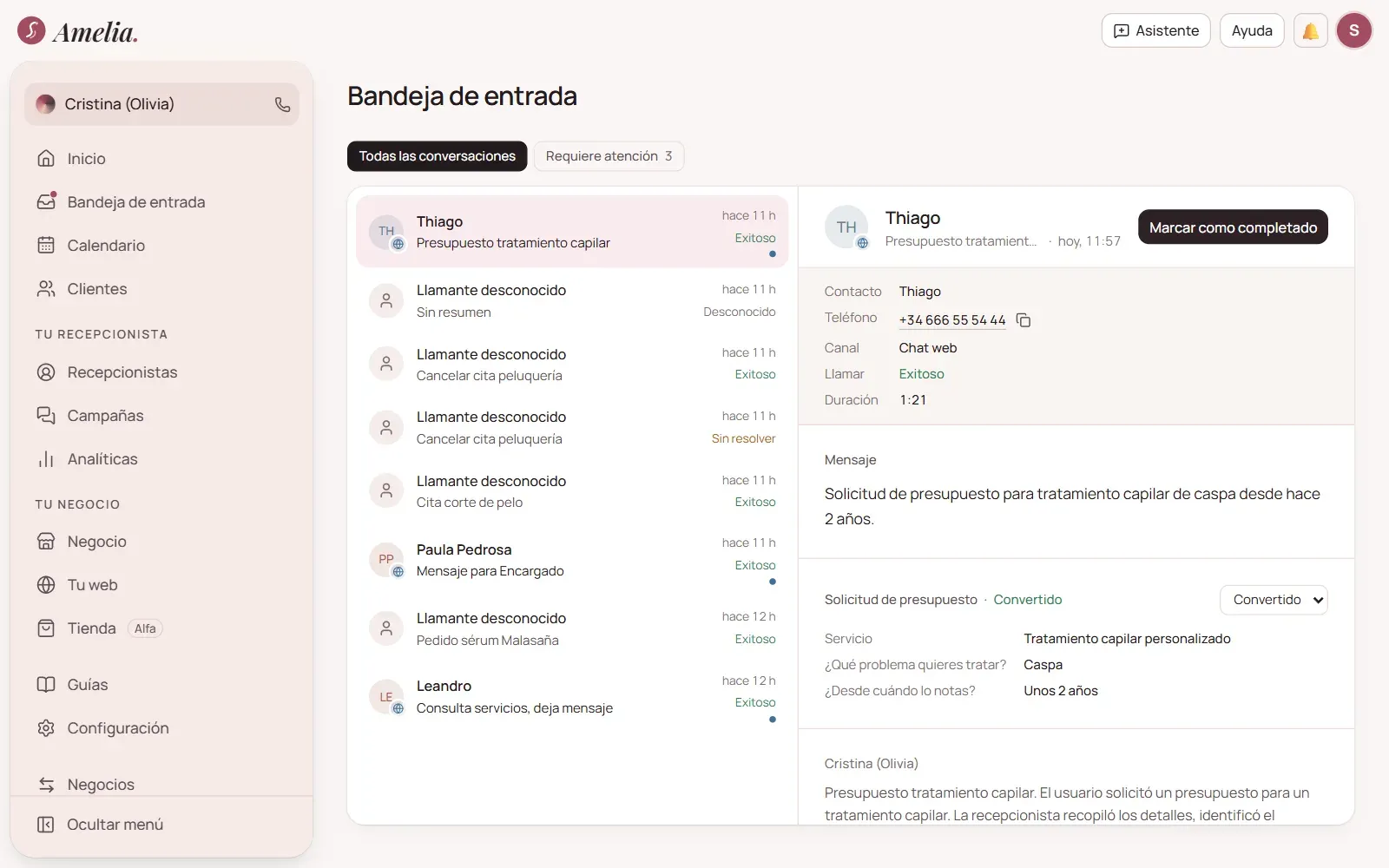The width and height of the screenshot is (1389, 868).
Task: Click the Ayuda button
Action: coord(1252,30)
